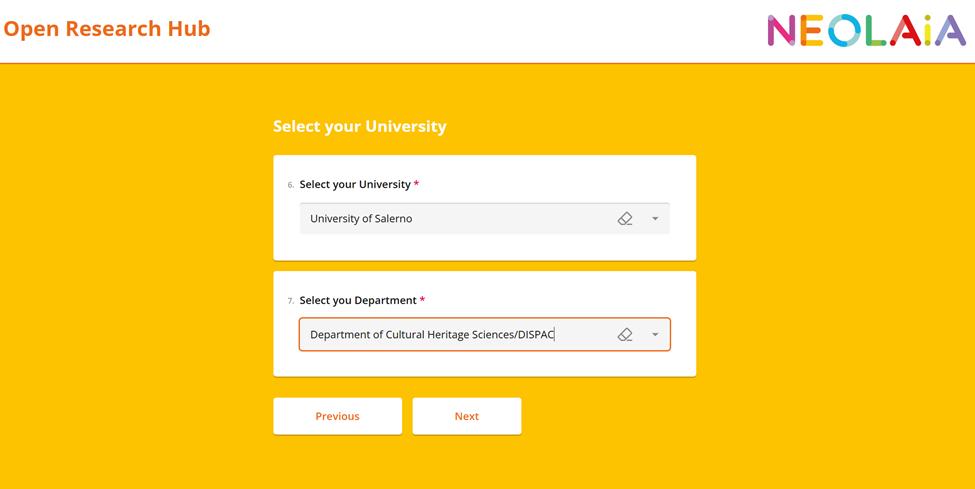Clear the University of Salerno selection with eraser

tap(625, 219)
